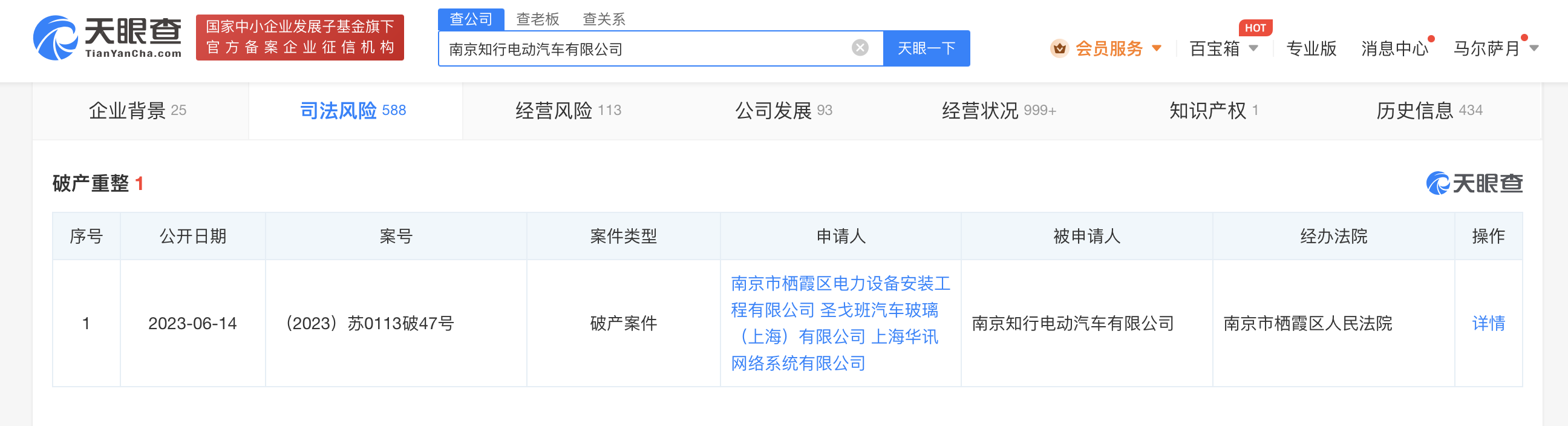Click the 被申请人 column header
The height and width of the screenshot is (426, 1568).
(1086, 236)
